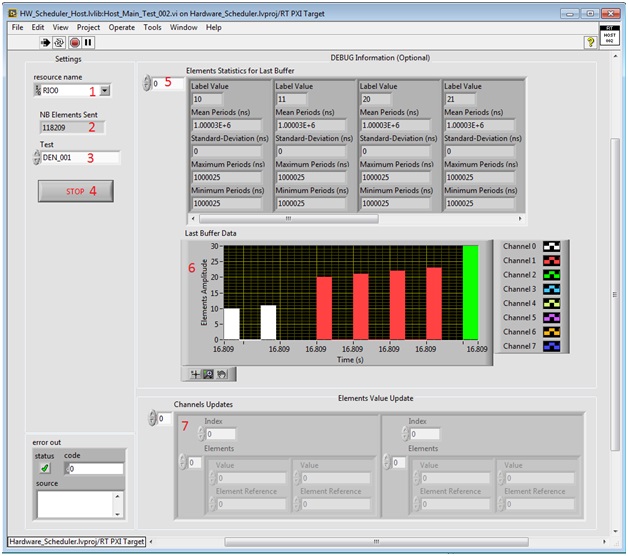Open the View menu
The height and width of the screenshot is (556, 628).
[60, 27]
